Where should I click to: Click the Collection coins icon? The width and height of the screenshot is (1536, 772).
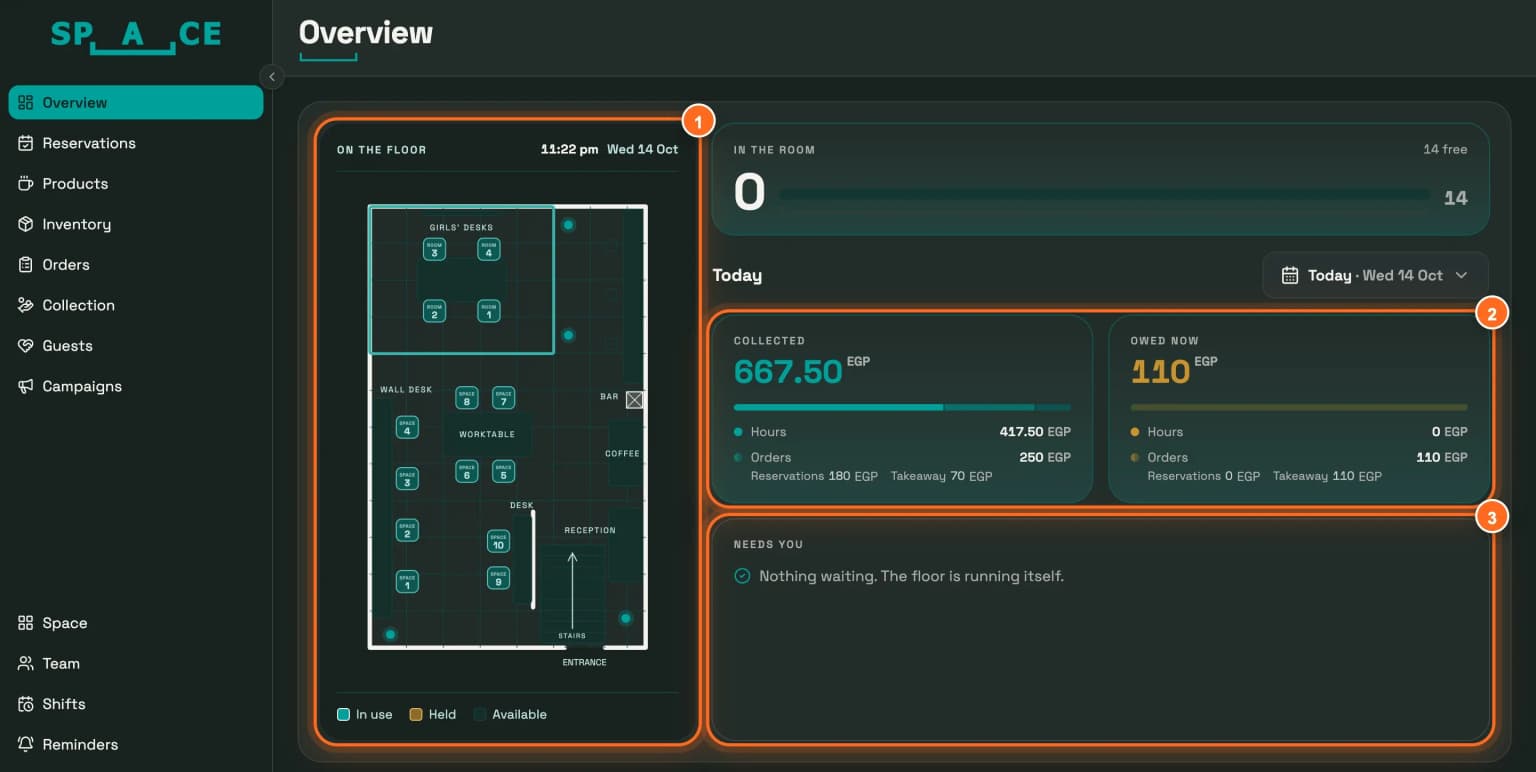(26, 305)
